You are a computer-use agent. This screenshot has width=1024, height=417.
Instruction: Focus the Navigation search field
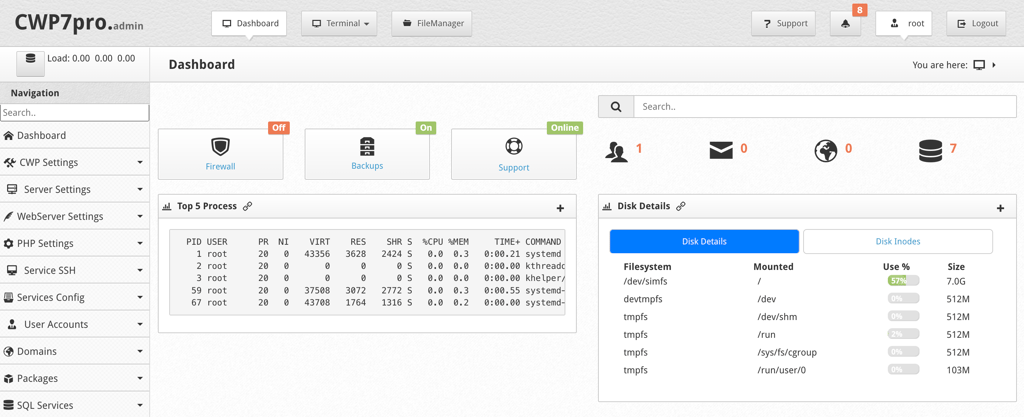74,112
